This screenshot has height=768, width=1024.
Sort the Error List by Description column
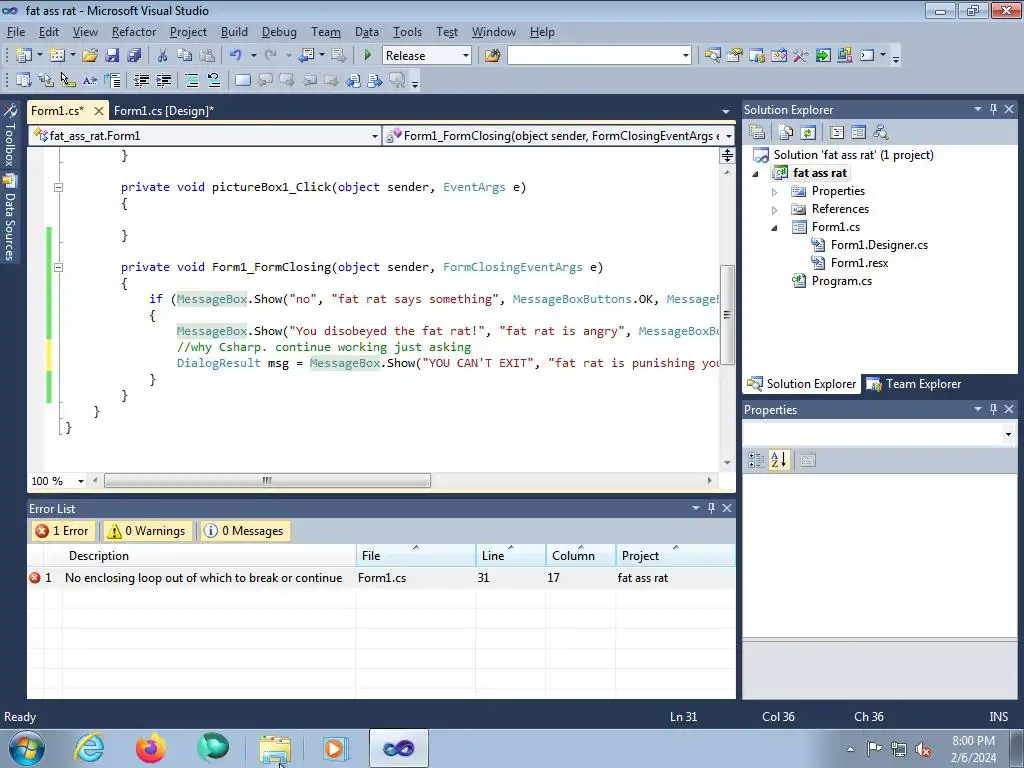pos(209,556)
